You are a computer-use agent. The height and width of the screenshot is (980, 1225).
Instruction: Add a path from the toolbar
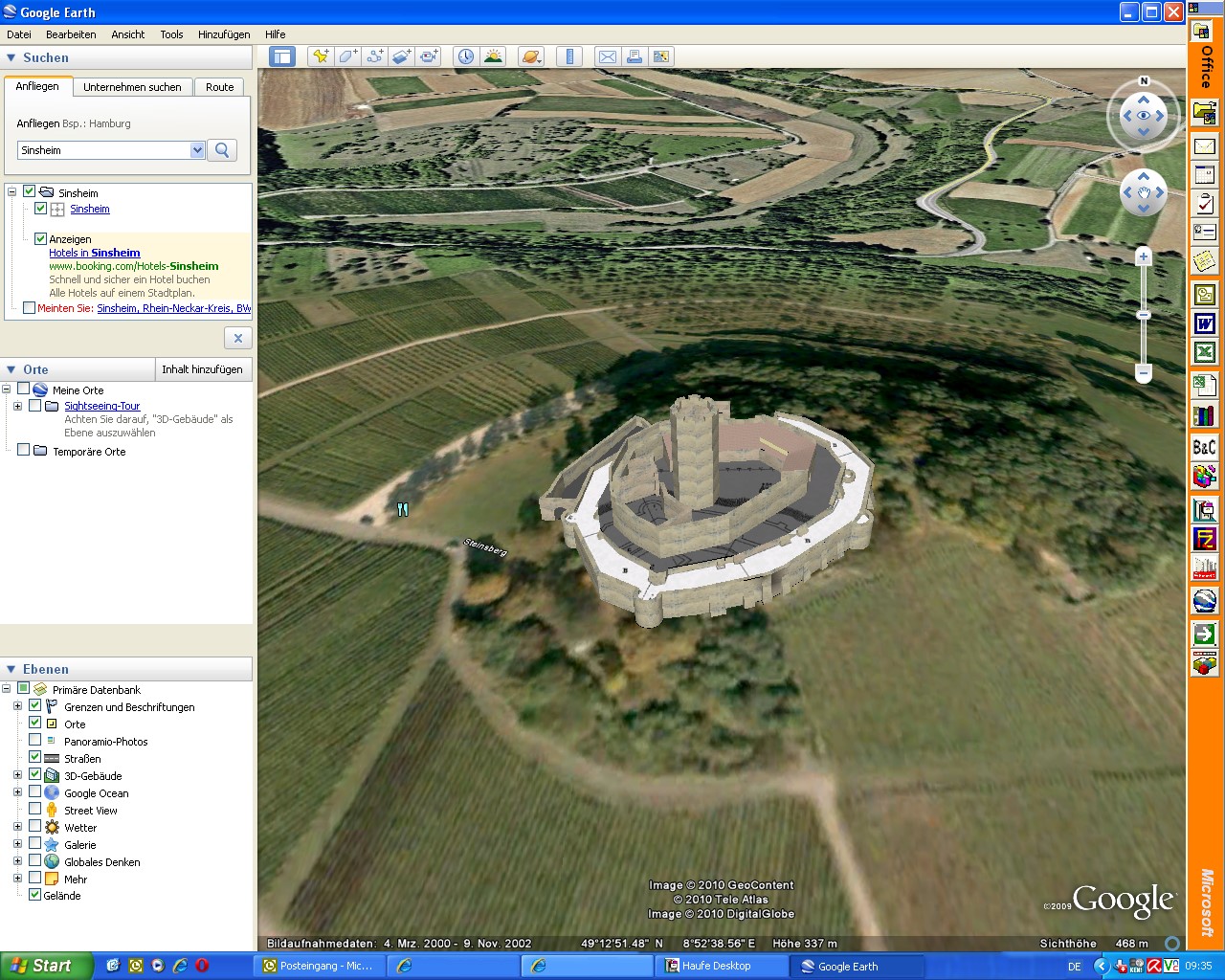pos(374,56)
